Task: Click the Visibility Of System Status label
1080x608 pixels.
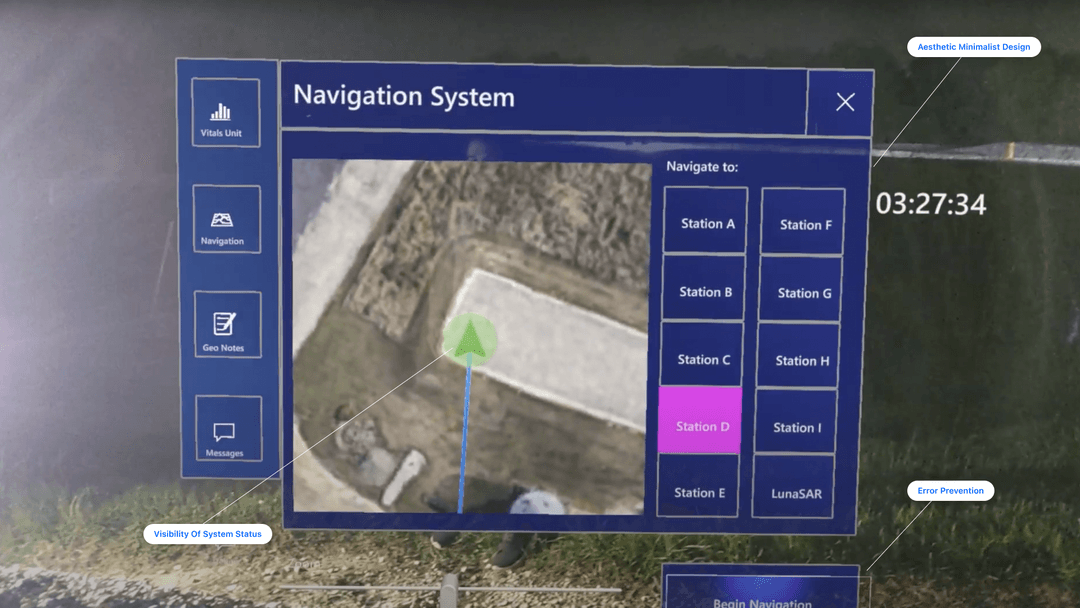Action: [207, 534]
